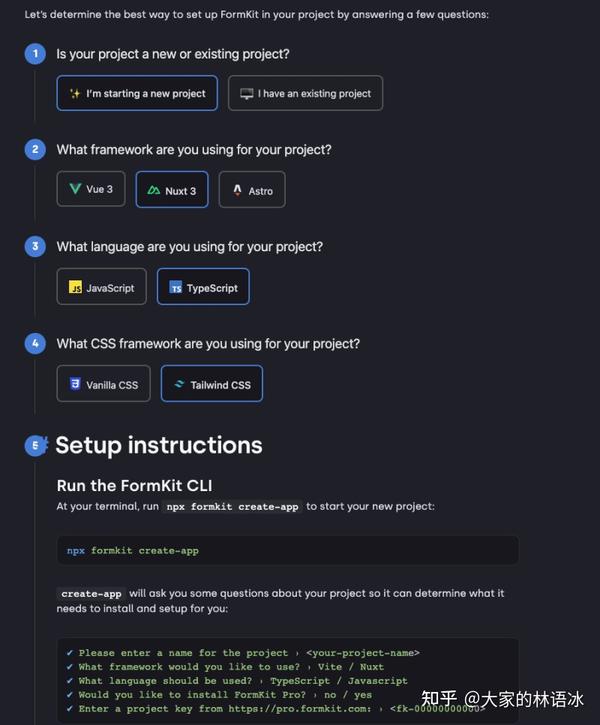This screenshot has width=600, height=725.
Task: Click the monitor icon on existing project option
Action: [246, 94]
